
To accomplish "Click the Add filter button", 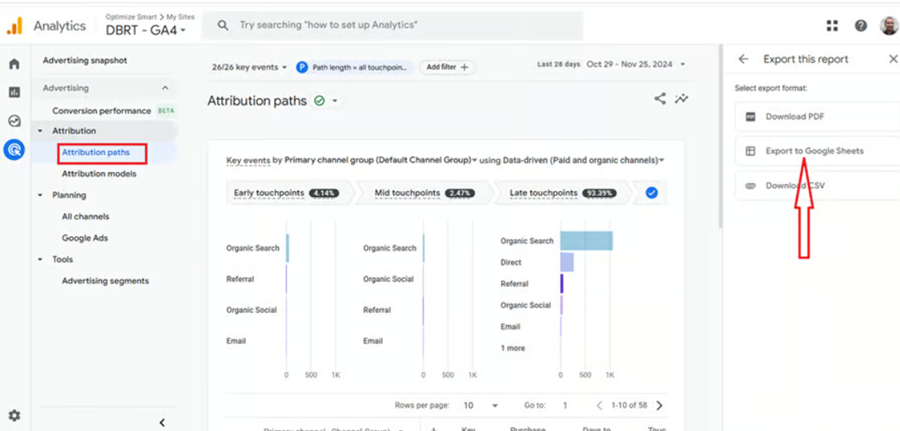I will pos(447,67).
